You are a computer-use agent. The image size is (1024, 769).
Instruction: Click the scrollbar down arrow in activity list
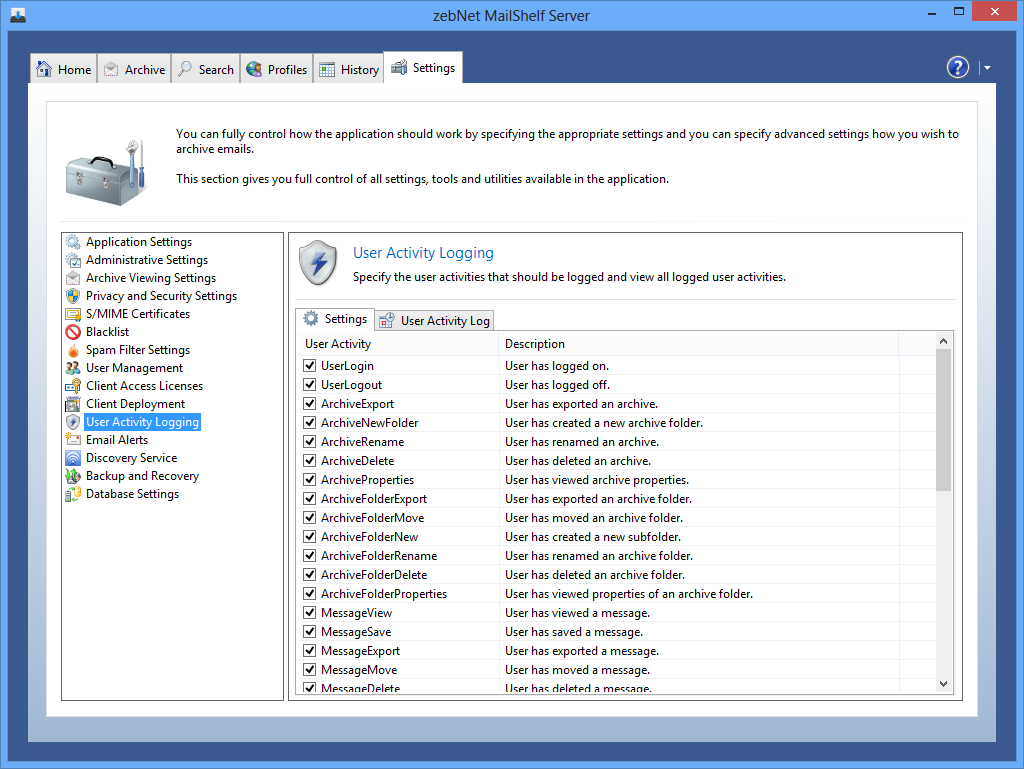point(943,683)
